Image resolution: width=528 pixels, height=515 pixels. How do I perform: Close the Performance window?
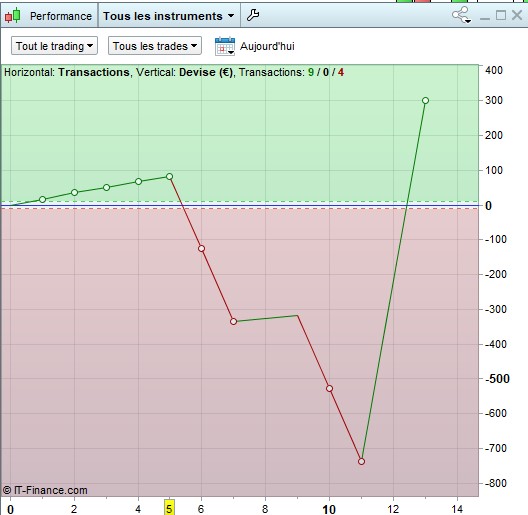click(517, 15)
